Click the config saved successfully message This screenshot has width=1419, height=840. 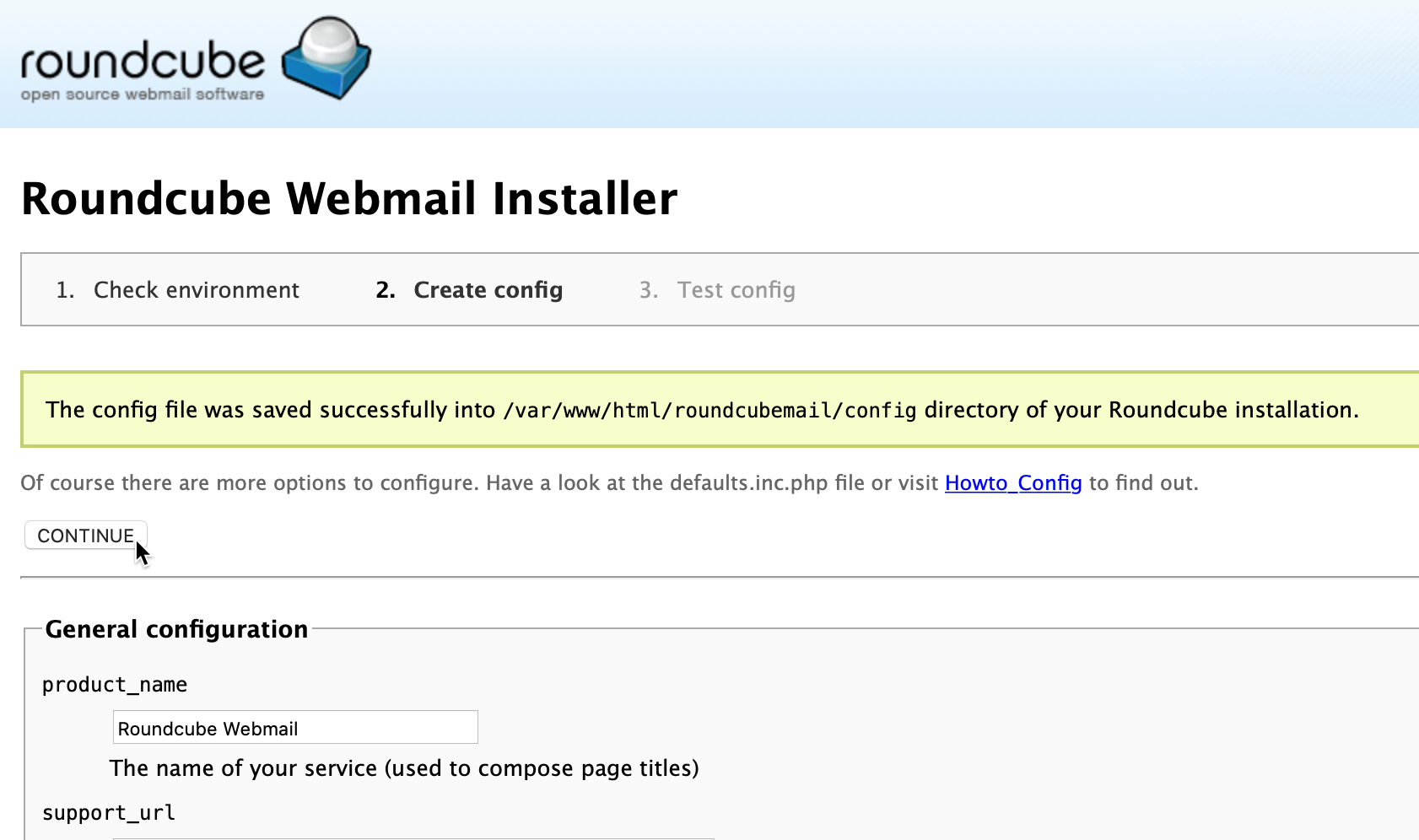pyautogui.click(x=720, y=410)
